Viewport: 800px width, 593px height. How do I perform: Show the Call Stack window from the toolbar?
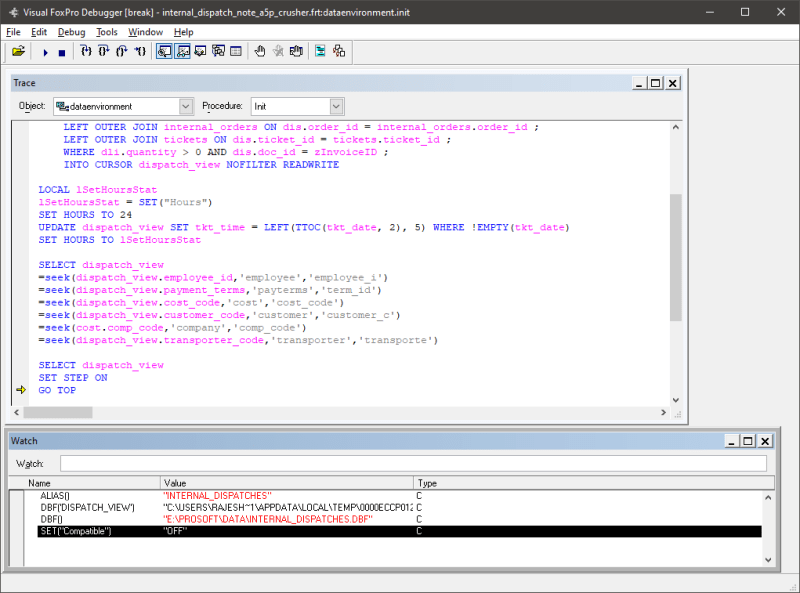[x=218, y=51]
